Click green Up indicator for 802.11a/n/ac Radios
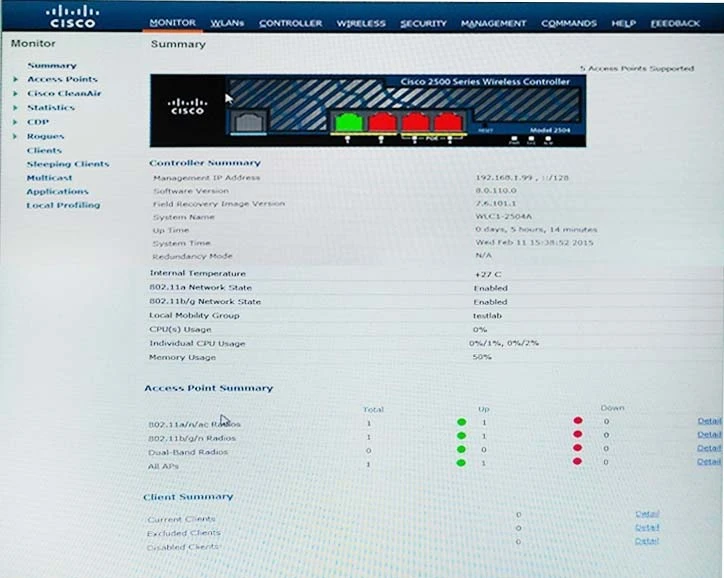This screenshot has height=578, width=724. [461, 422]
